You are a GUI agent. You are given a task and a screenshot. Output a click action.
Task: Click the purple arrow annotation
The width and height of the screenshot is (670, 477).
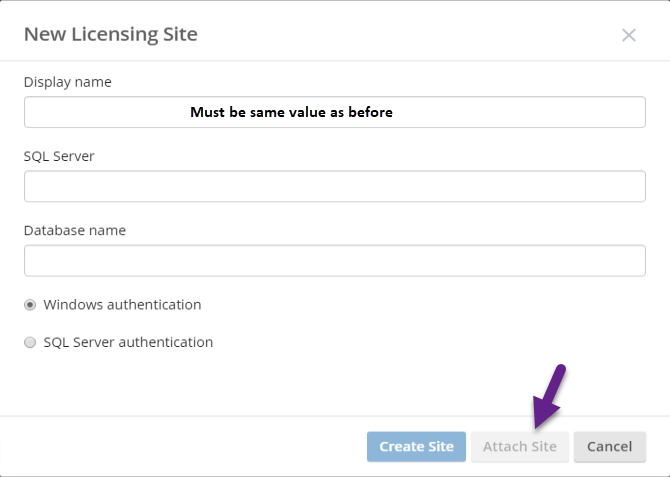549,396
